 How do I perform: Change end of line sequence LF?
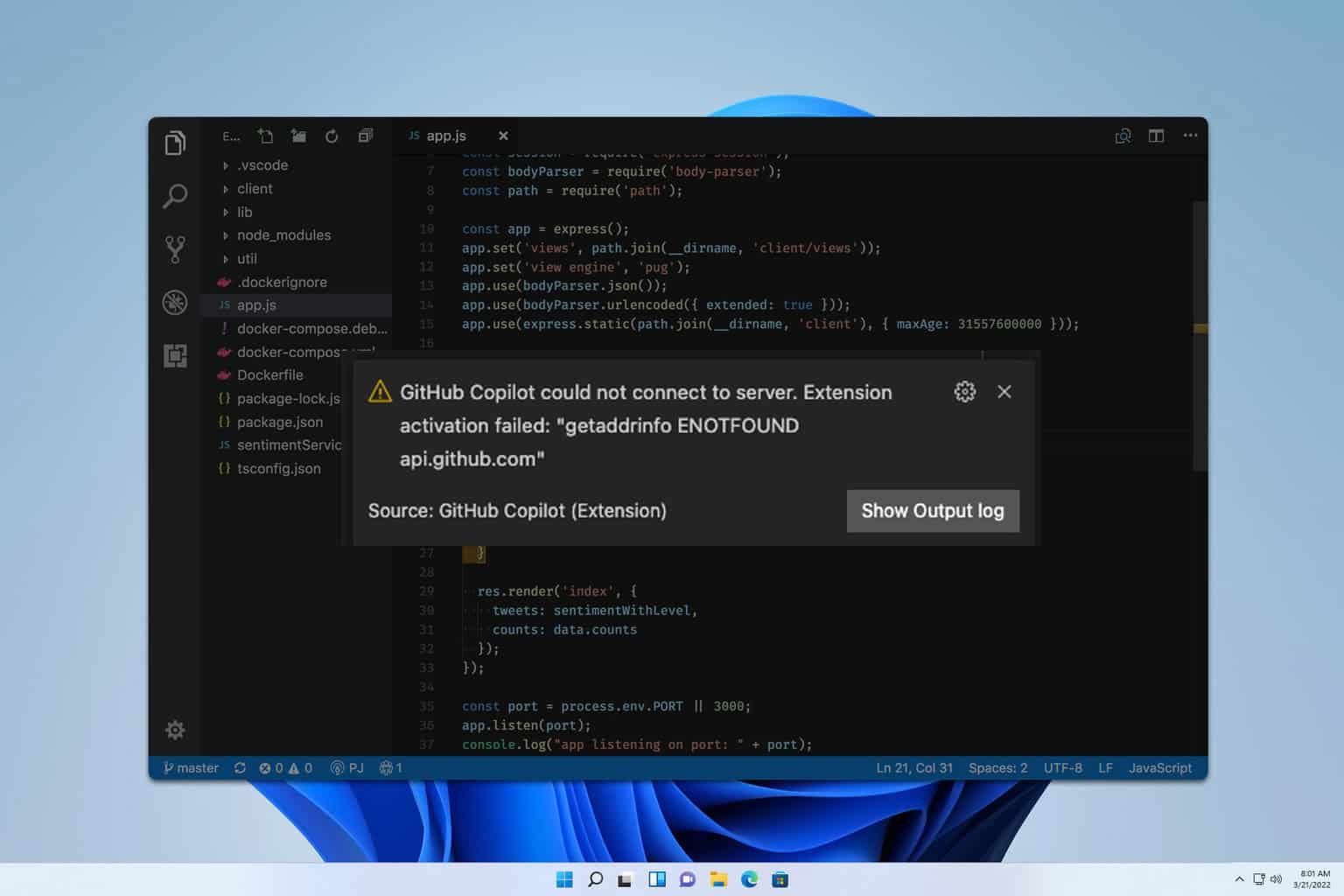click(1105, 768)
